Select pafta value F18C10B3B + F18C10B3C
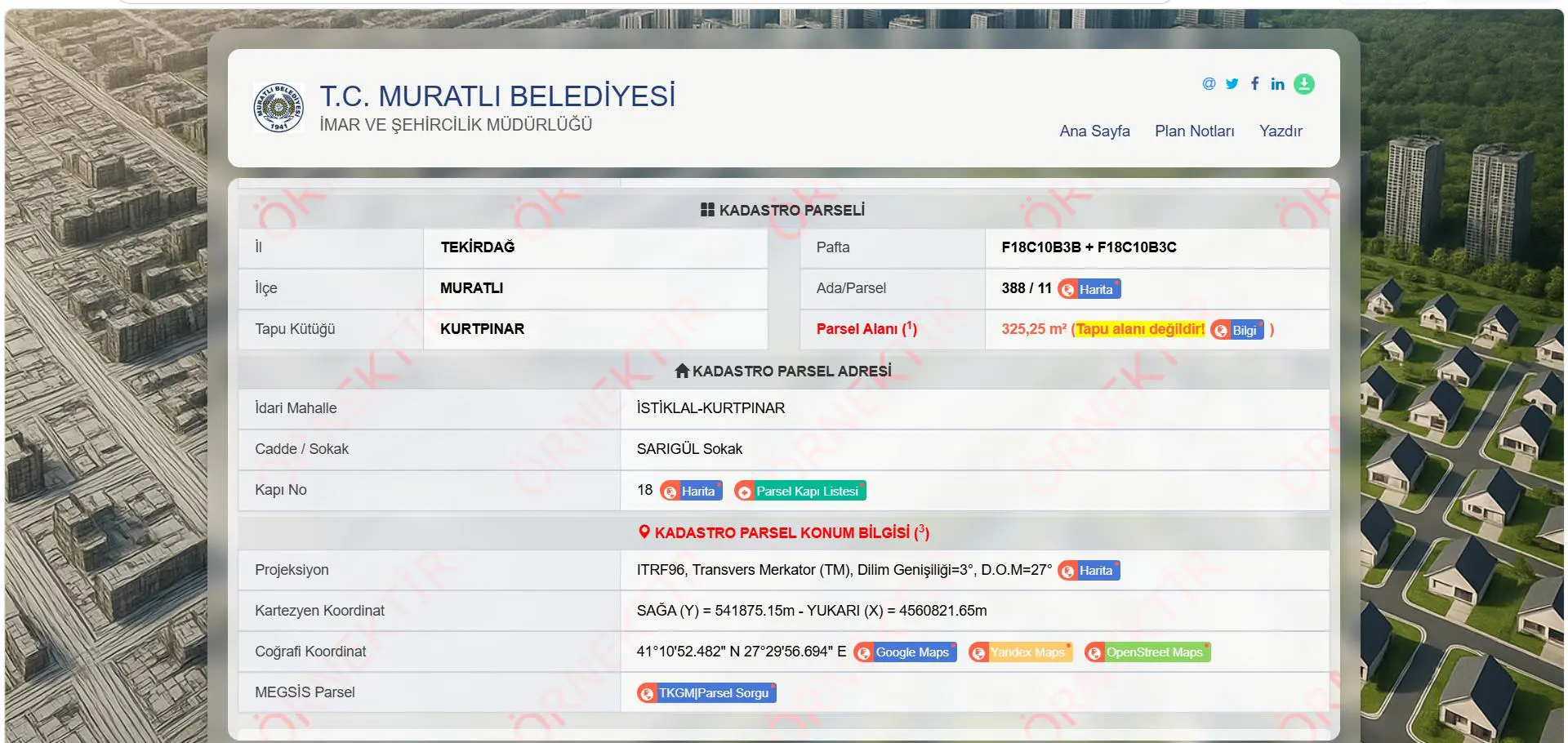The width and height of the screenshot is (1568, 743). coord(1089,247)
